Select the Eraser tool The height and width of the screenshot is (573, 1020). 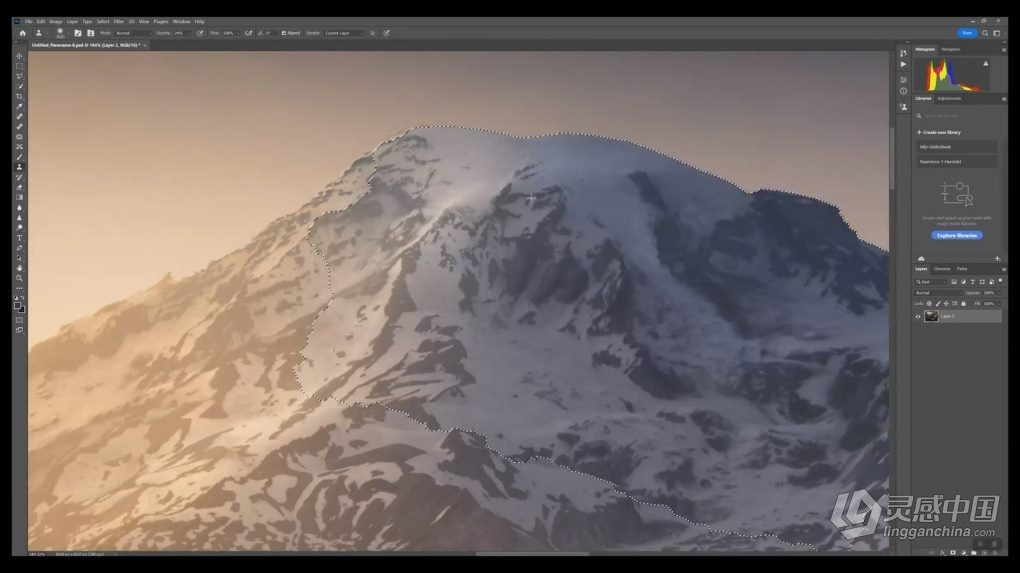(20, 187)
